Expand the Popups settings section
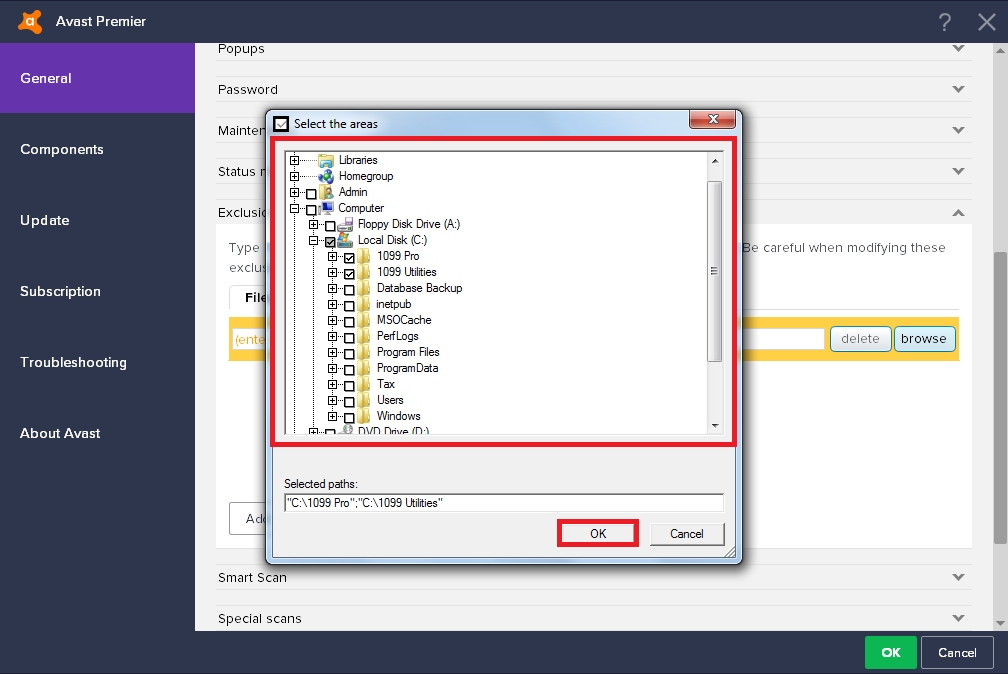Image resolution: width=1008 pixels, height=674 pixels. [x=958, y=48]
